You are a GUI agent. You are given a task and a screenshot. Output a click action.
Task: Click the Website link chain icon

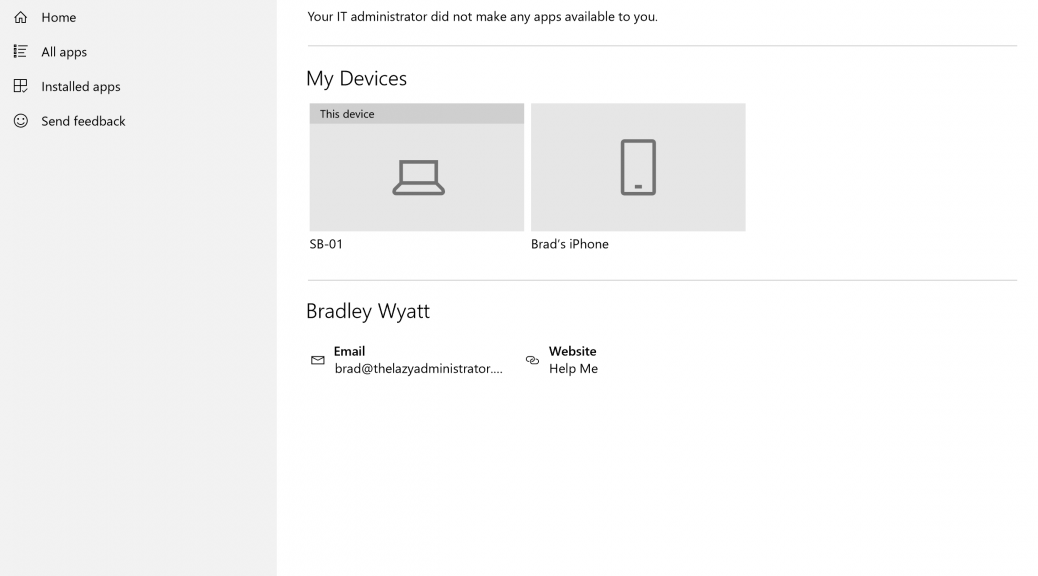(x=532, y=360)
